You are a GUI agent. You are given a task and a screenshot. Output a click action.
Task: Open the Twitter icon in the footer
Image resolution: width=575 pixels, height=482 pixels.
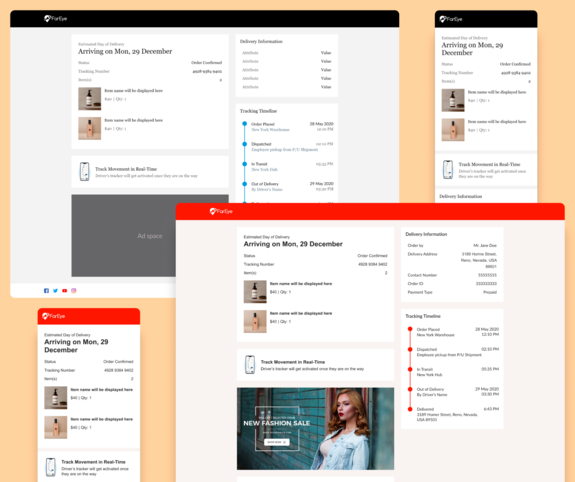(x=55, y=291)
